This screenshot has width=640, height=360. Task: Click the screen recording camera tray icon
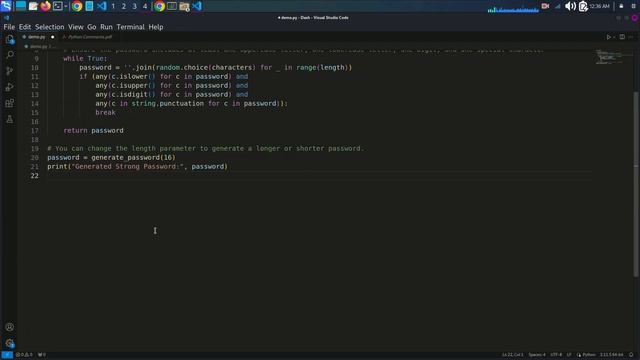coord(545,6)
